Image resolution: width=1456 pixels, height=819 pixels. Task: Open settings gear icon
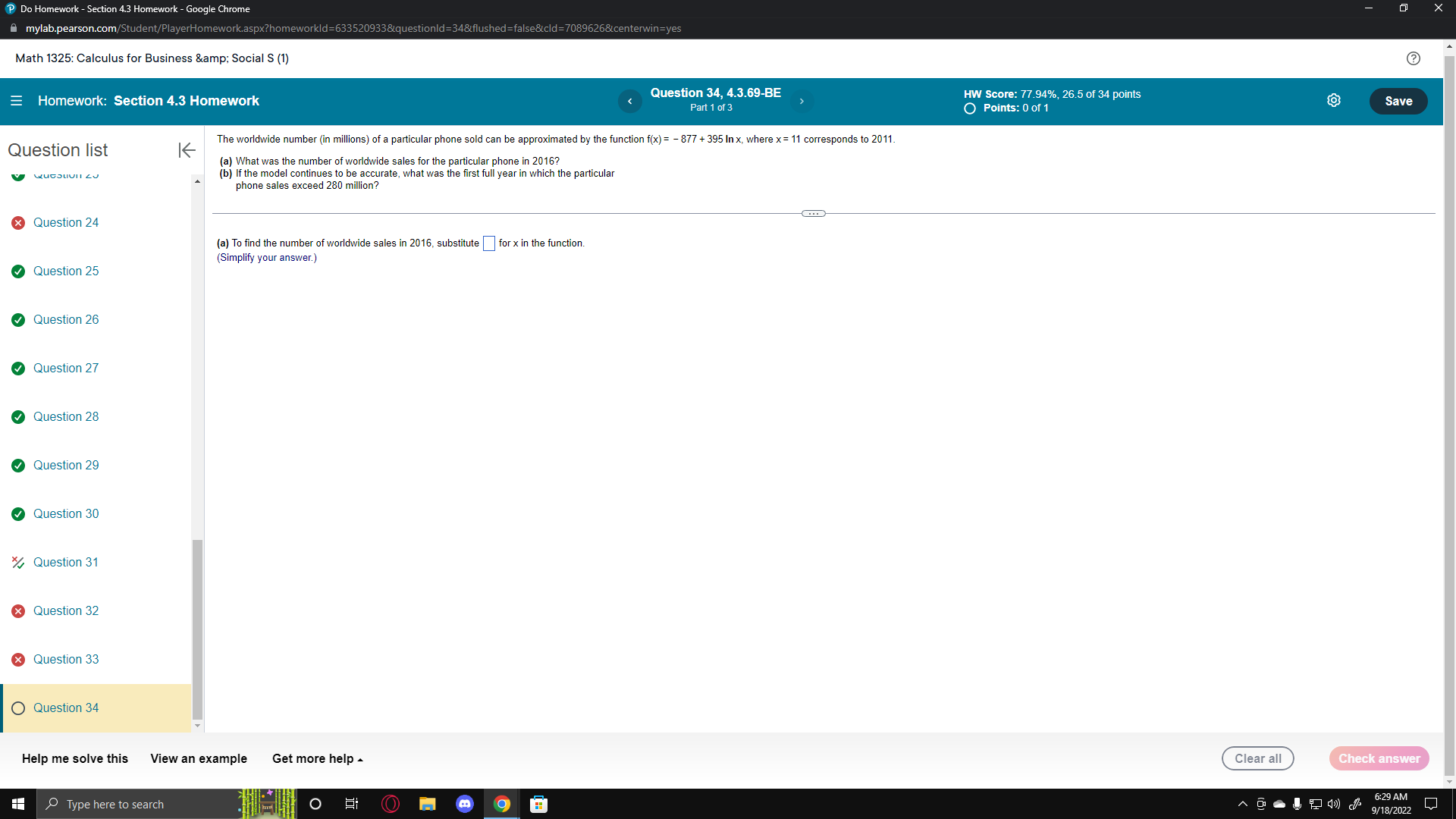click(1334, 101)
